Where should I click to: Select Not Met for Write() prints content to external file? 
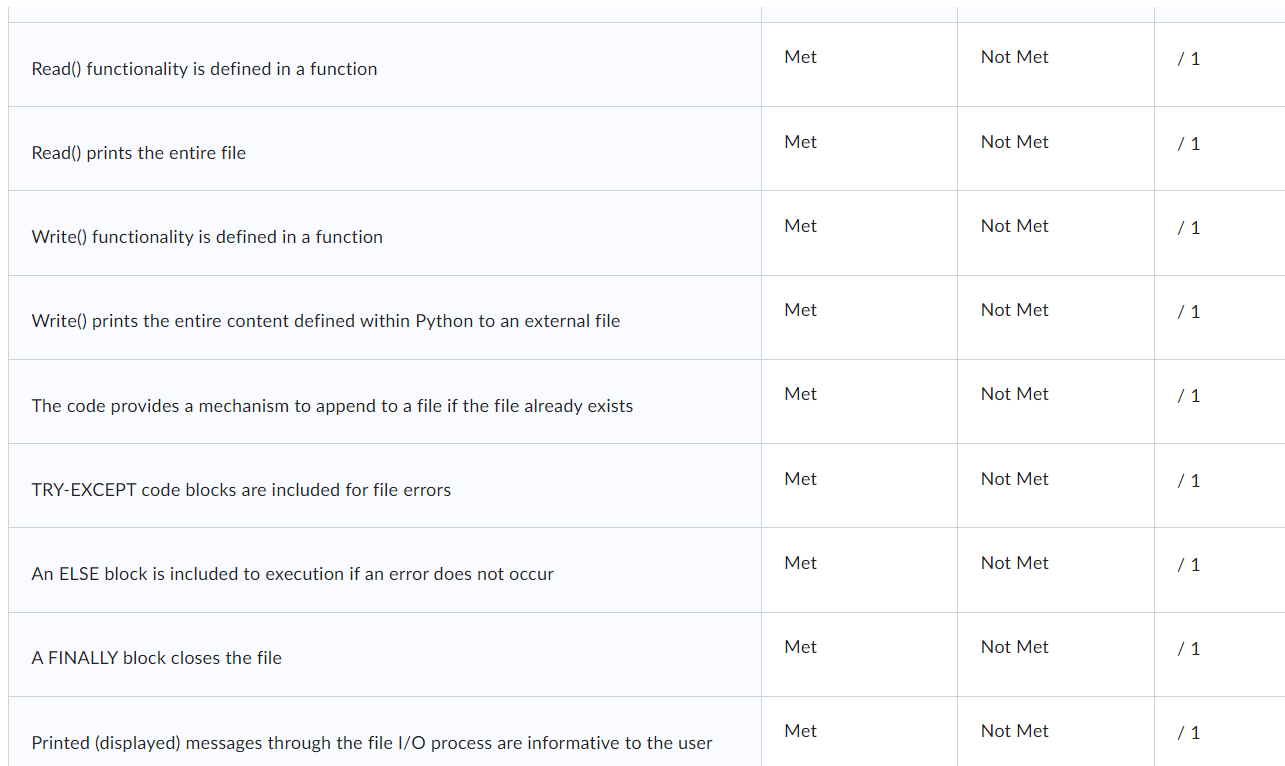point(1014,310)
